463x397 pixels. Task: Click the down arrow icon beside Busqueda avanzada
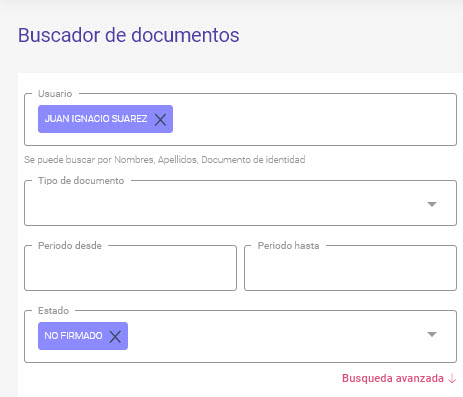coord(452,379)
